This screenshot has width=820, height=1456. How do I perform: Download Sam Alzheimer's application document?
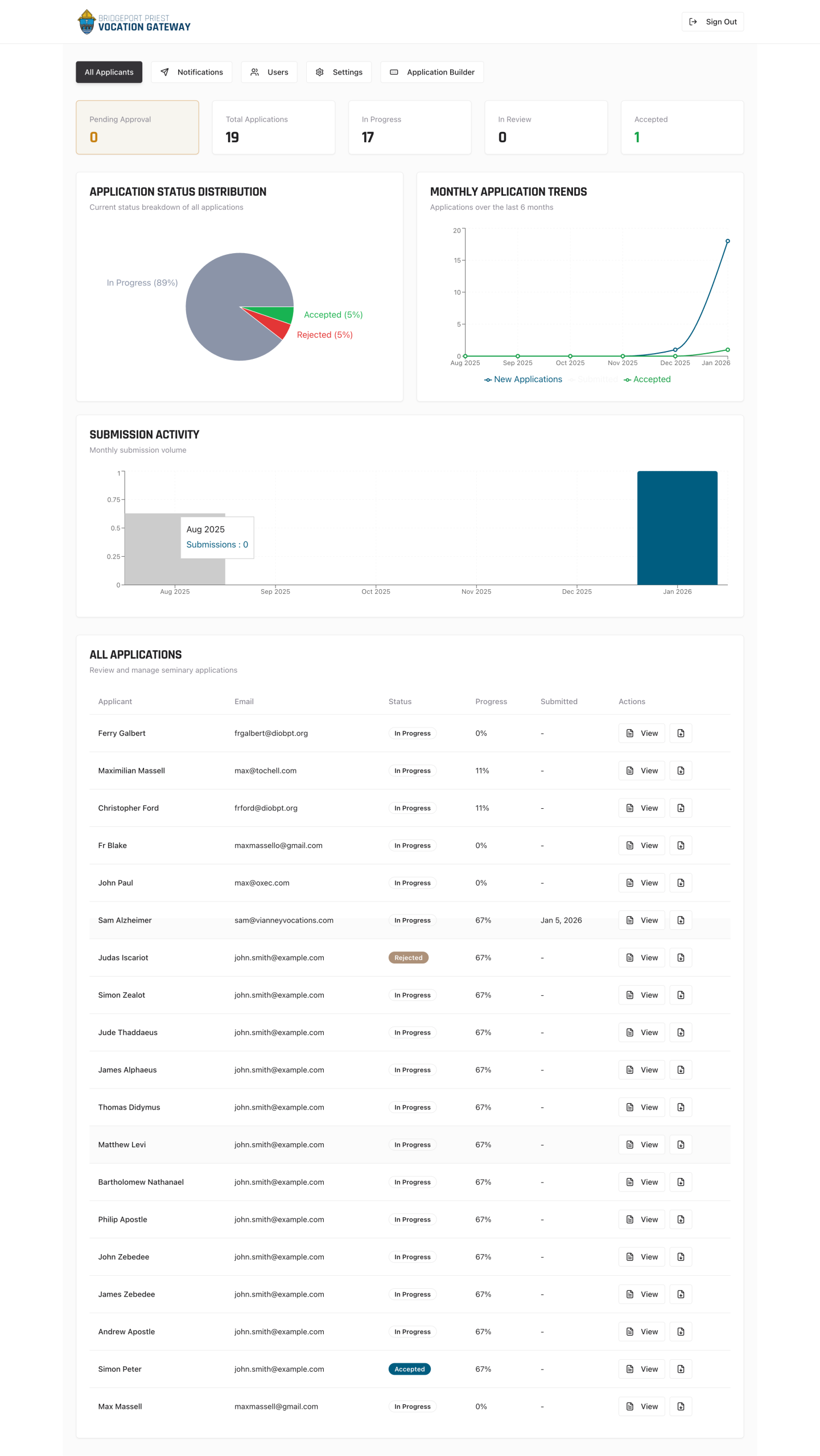pyautogui.click(x=681, y=920)
